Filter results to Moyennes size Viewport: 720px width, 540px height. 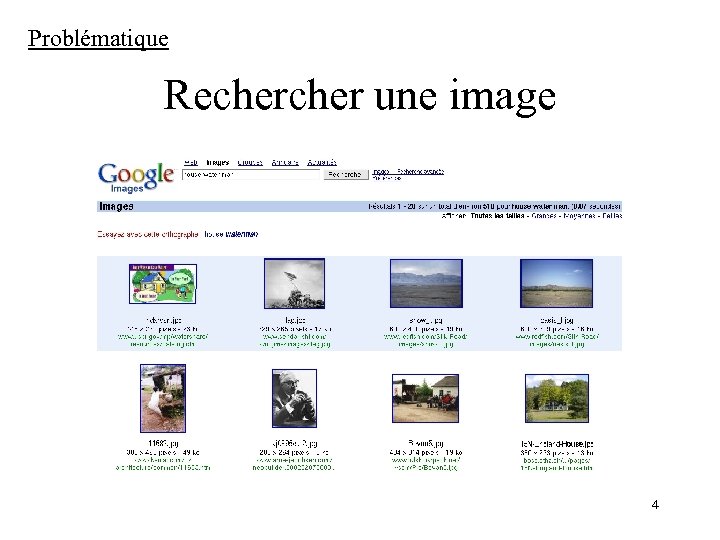pos(579,216)
